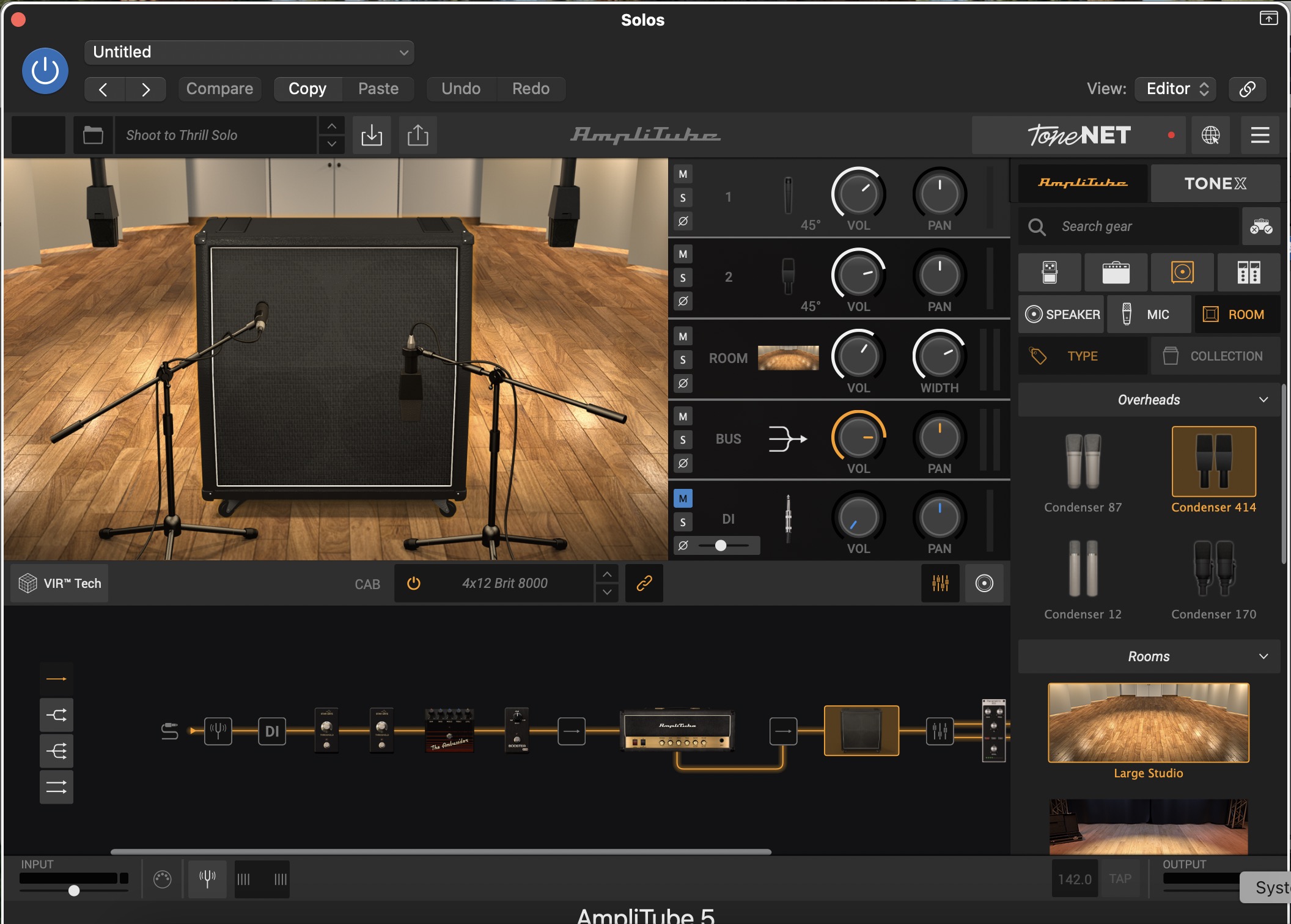
Task: Open the custom shop icon beside search
Action: (x=1261, y=227)
